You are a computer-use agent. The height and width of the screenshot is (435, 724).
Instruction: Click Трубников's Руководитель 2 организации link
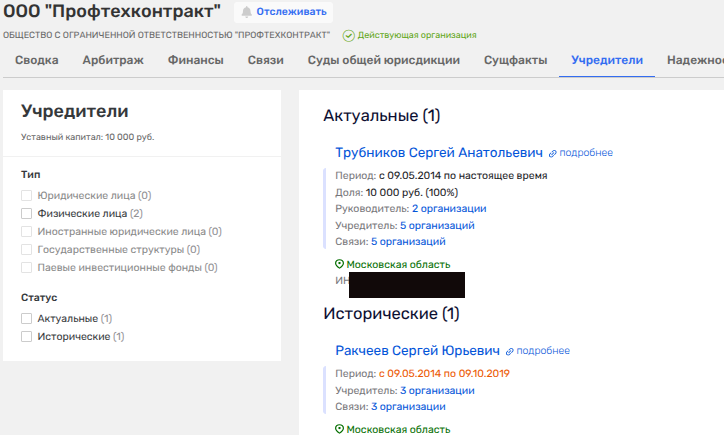(x=449, y=208)
